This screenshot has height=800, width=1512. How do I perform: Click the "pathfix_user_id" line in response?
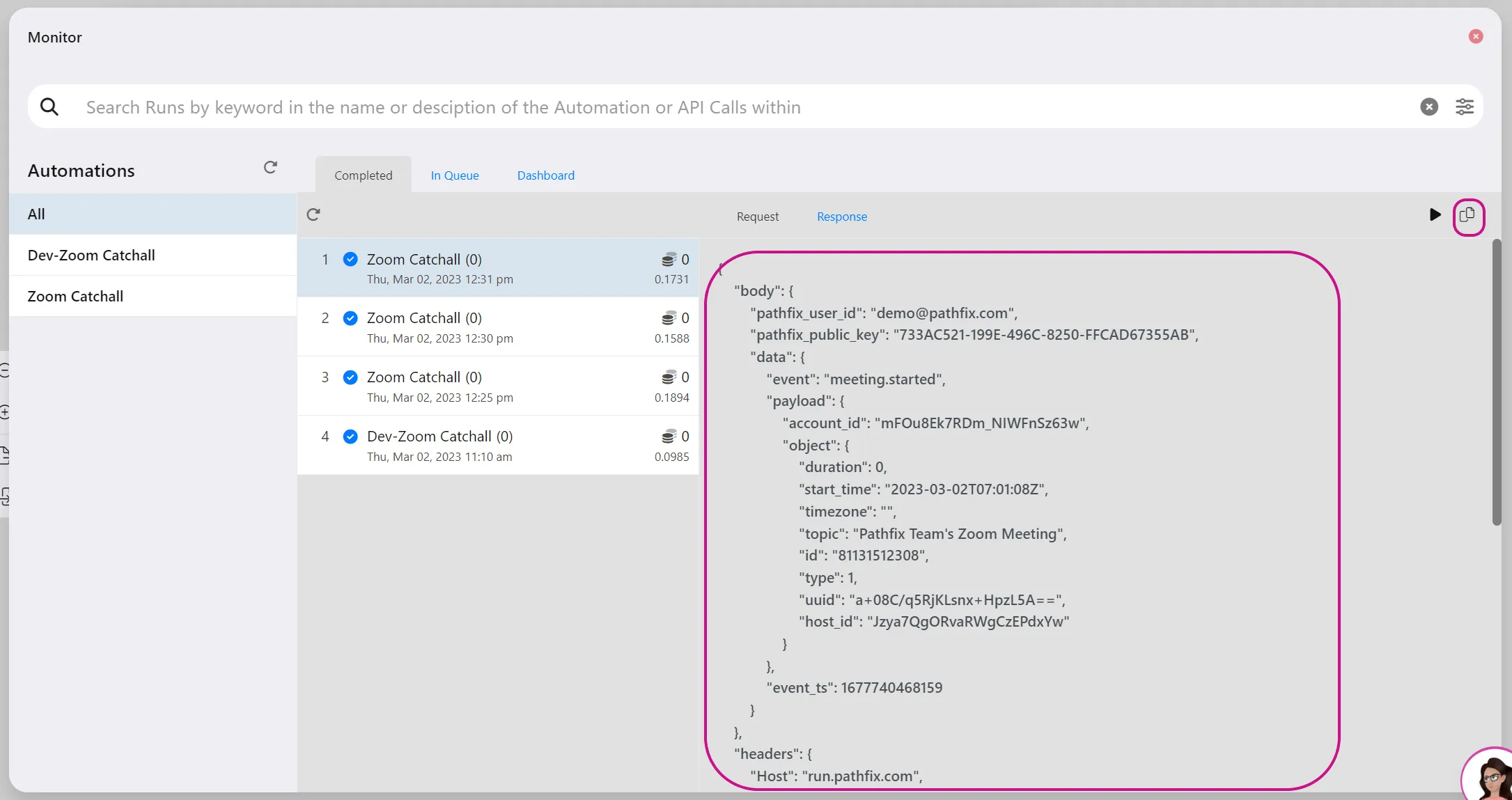[884, 313]
